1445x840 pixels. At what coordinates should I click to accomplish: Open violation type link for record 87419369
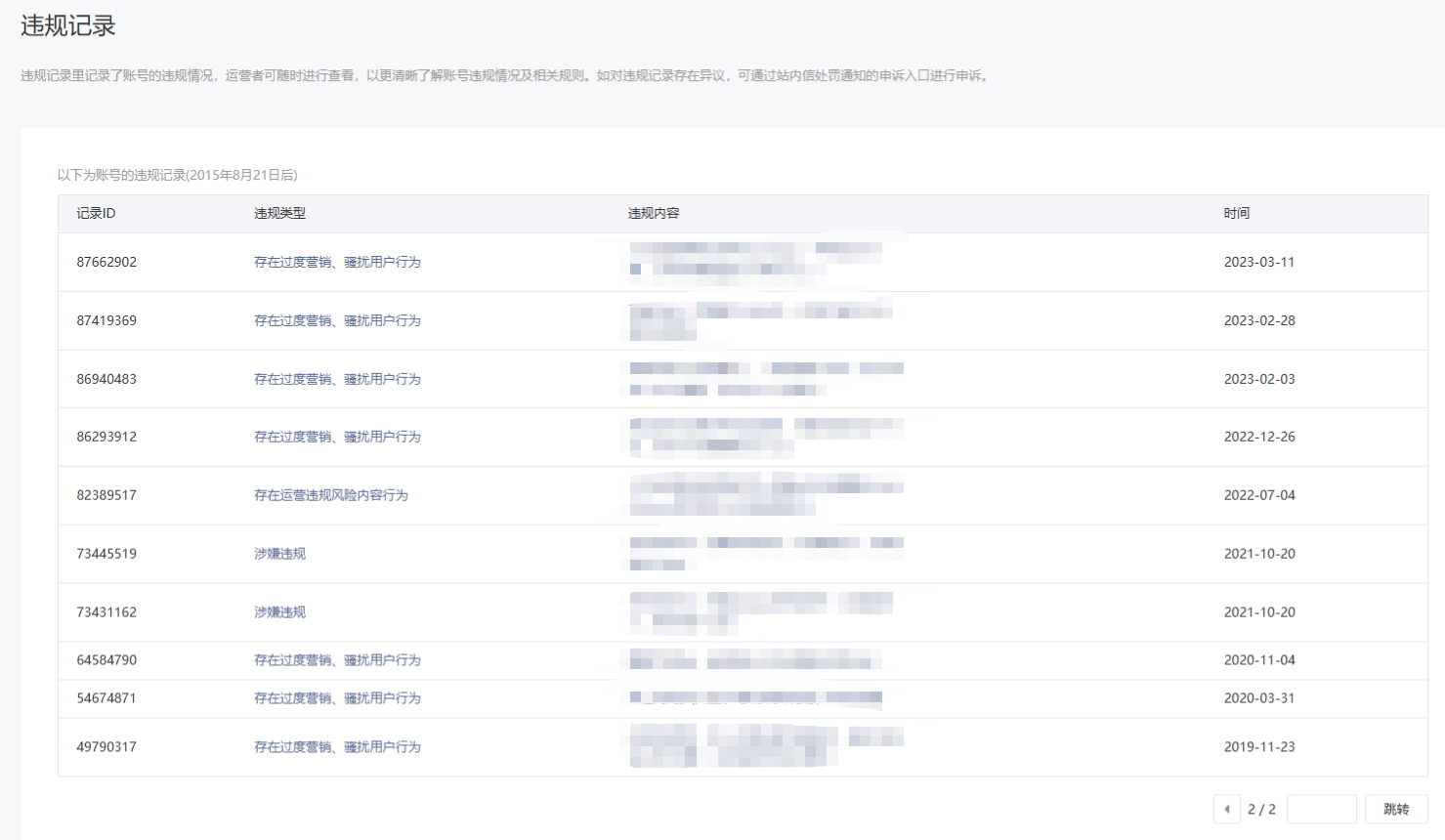point(337,320)
